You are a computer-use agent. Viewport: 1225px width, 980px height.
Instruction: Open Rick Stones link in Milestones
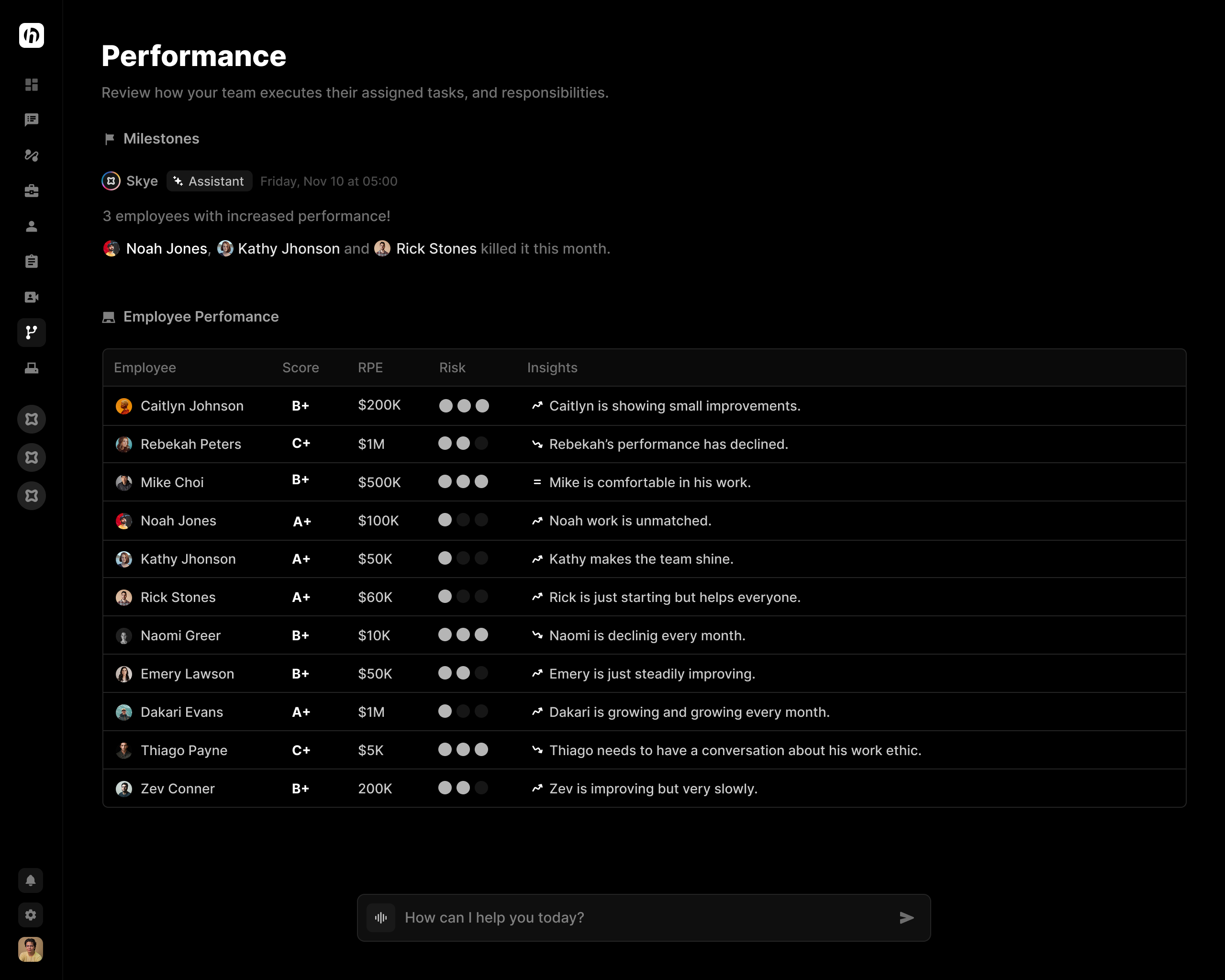tap(436, 249)
